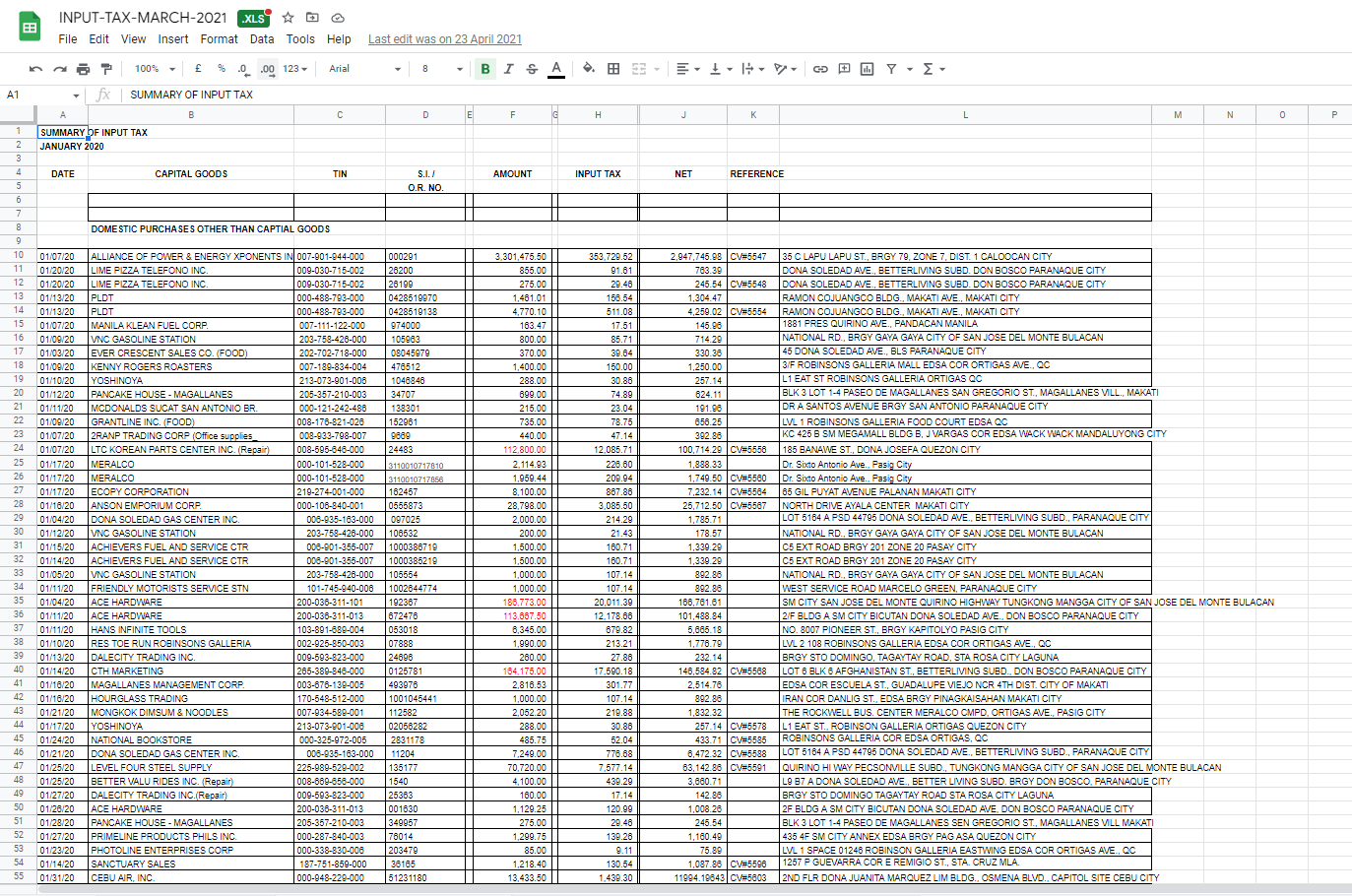Open the Data menu
Viewport: 1352px width, 896px height.
262,39
